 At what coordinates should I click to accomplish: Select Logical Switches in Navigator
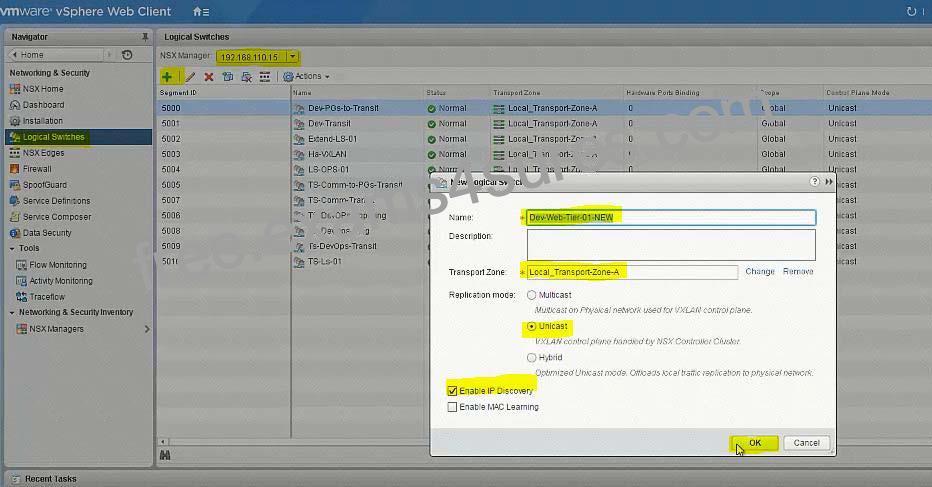[x=78, y=137]
